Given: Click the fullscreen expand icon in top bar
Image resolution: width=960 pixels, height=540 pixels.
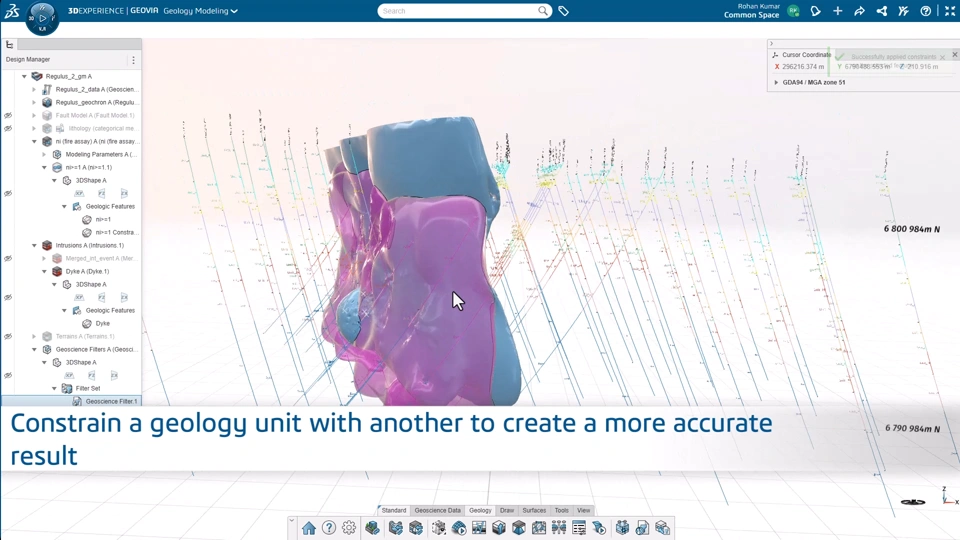Looking at the screenshot, I should pos(950,11).
